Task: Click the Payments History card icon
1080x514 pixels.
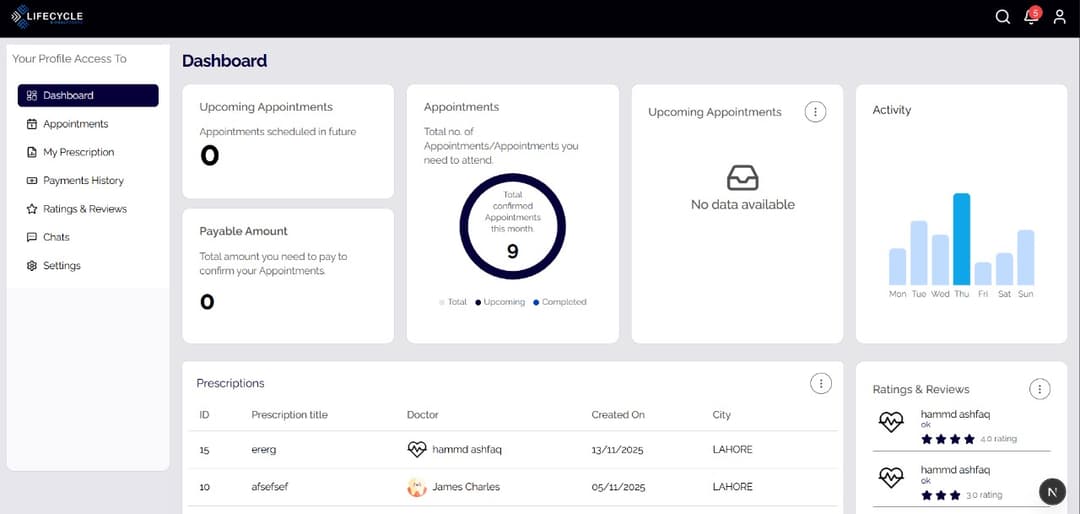Action: click(31, 181)
